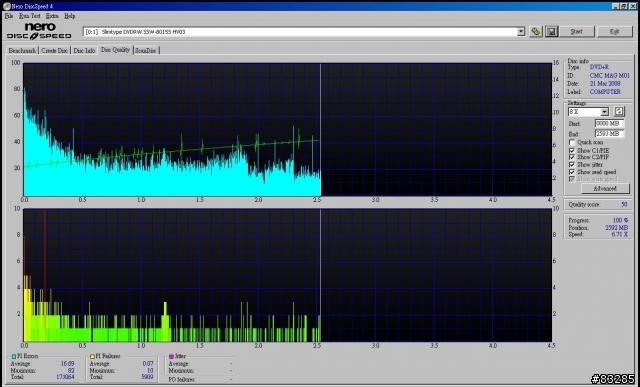Click the PI Failures average value 0.07
The width and height of the screenshot is (640, 387).
pyautogui.click(x=148, y=364)
